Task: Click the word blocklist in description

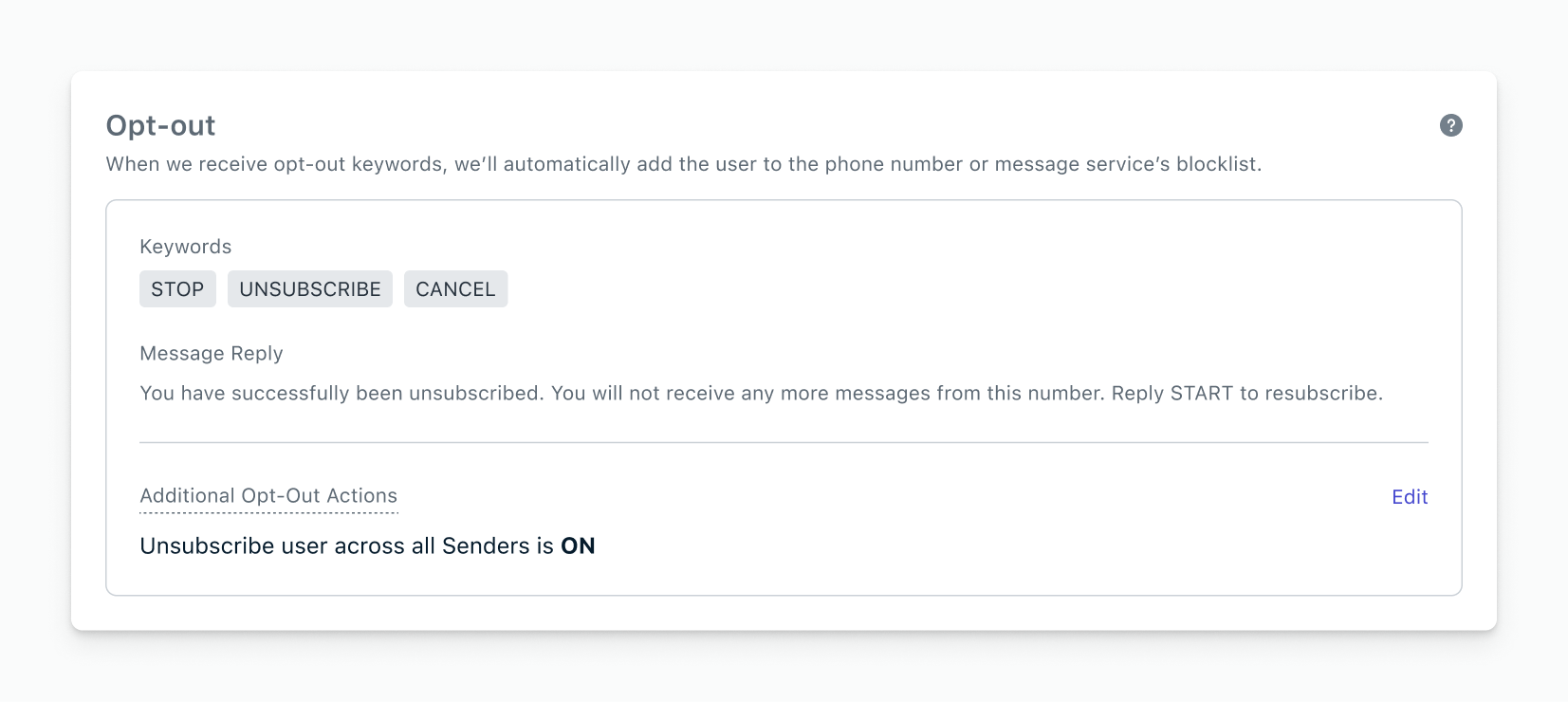Action: (x=1219, y=164)
